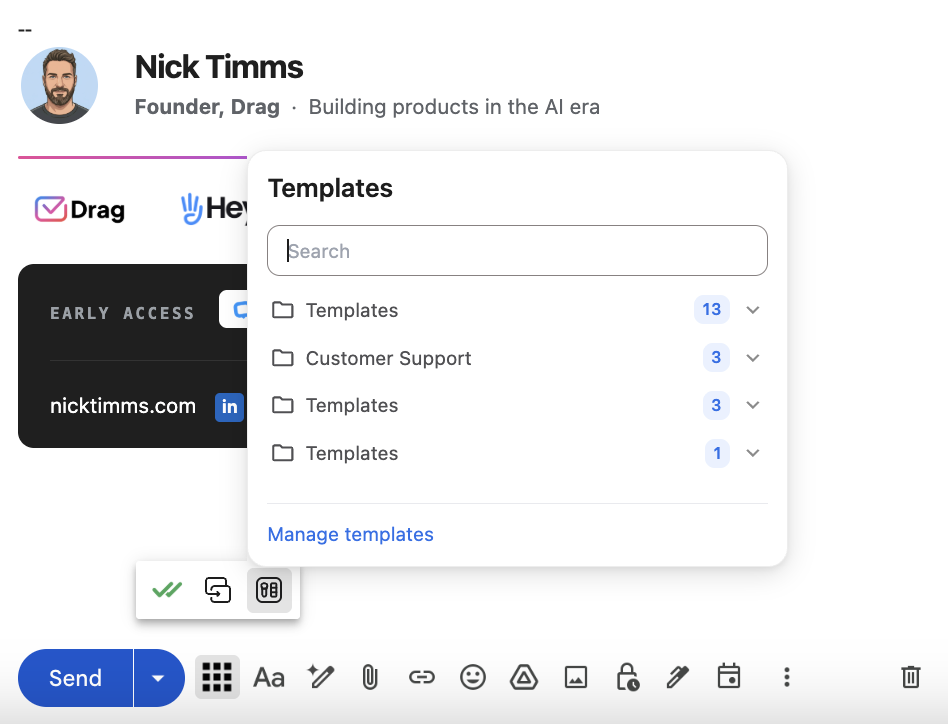The image size is (948, 724).
Task: Click the nicktimms.com link in signature
Action: point(123,406)
